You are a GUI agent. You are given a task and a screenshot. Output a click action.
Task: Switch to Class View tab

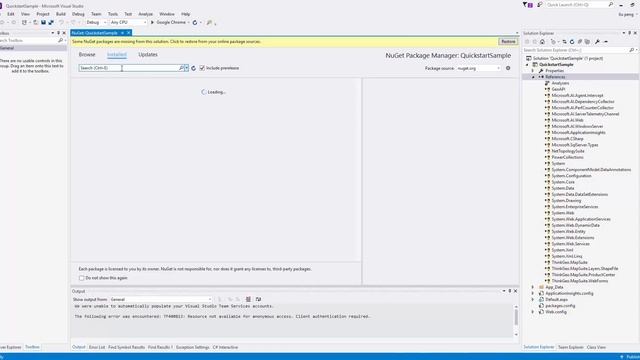(596, 347)
